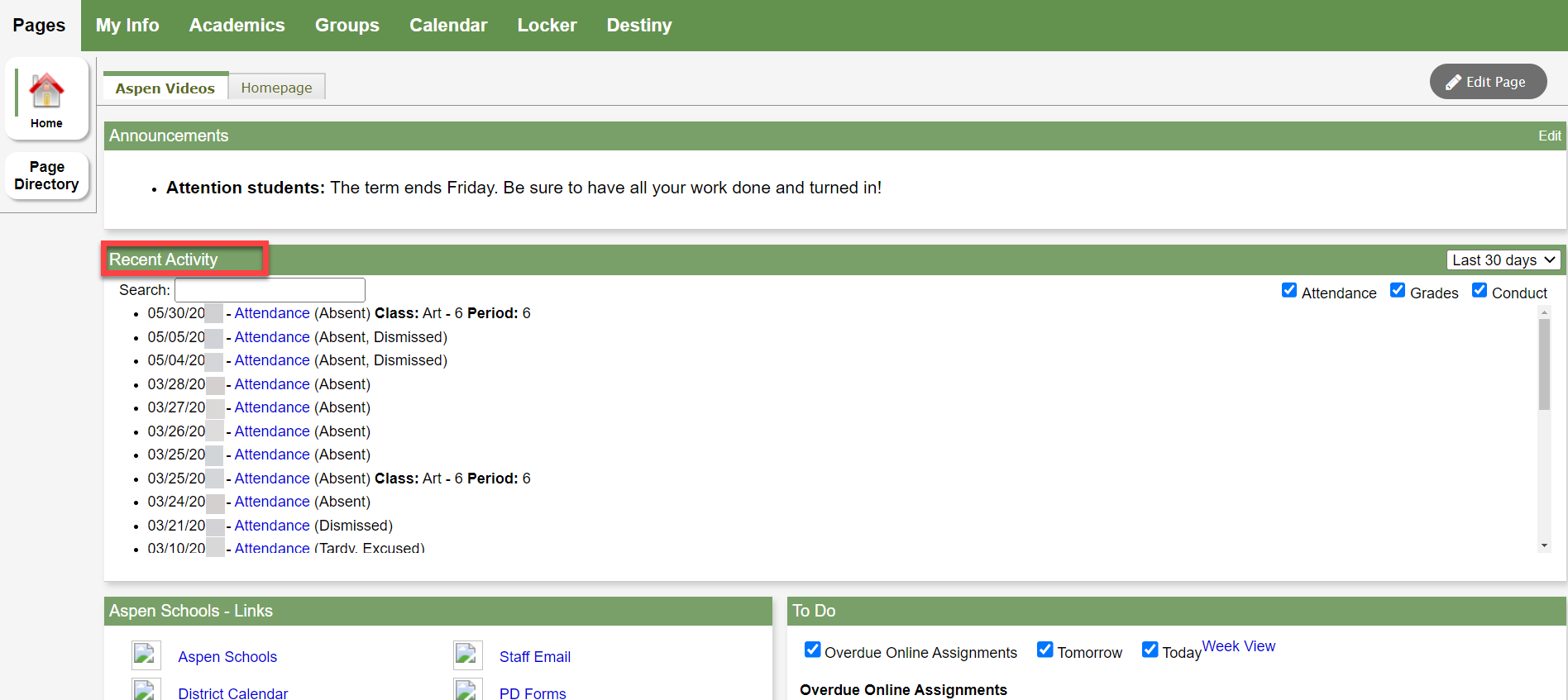Open the 05/30 Attendance entry link
Screen dimensions: 1568x700
pyautogui.click(x=271, y=313)
